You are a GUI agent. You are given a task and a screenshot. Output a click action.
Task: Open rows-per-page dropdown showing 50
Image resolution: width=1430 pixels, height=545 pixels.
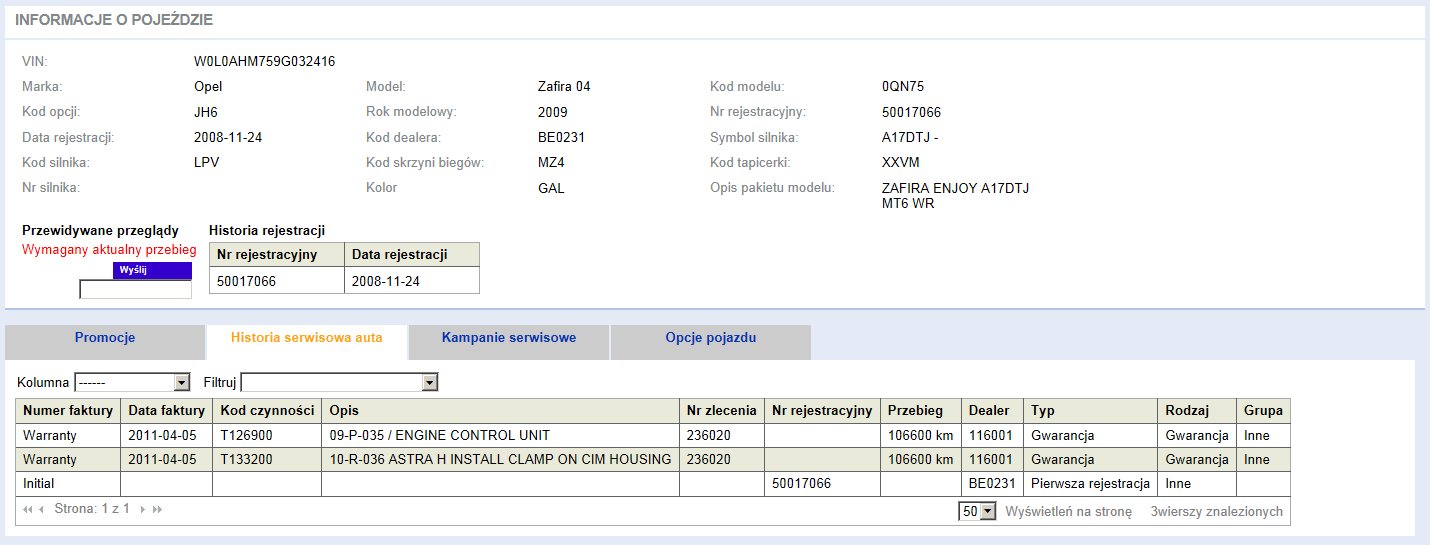[x=977, y=511]
